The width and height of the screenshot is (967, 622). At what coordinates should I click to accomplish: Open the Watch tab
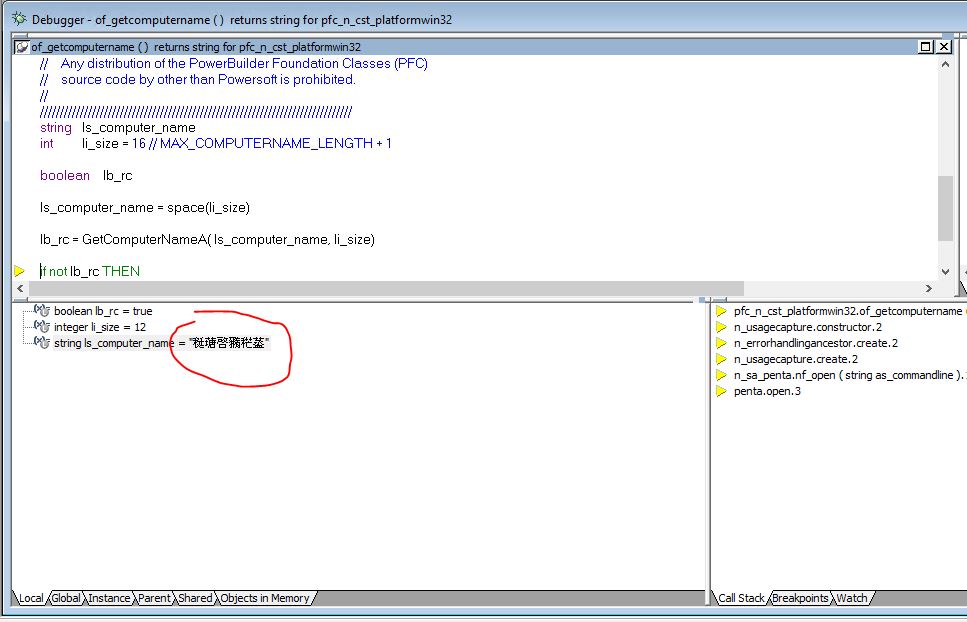(x=851, y=598)
